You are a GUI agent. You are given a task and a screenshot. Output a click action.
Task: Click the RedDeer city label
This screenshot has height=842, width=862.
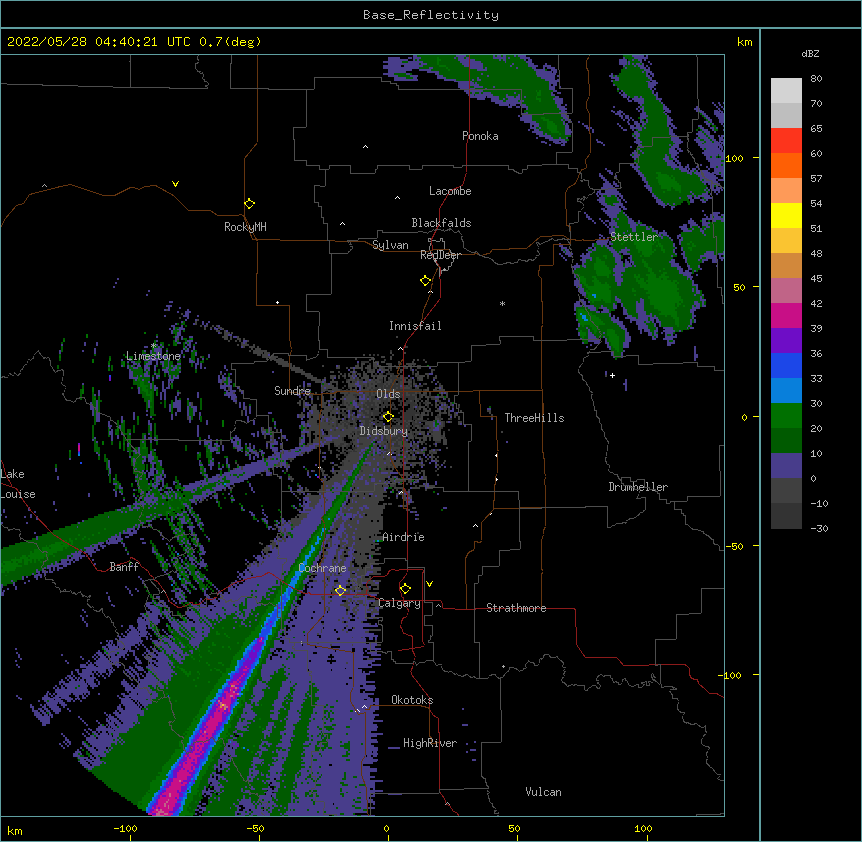coord(440,255)
